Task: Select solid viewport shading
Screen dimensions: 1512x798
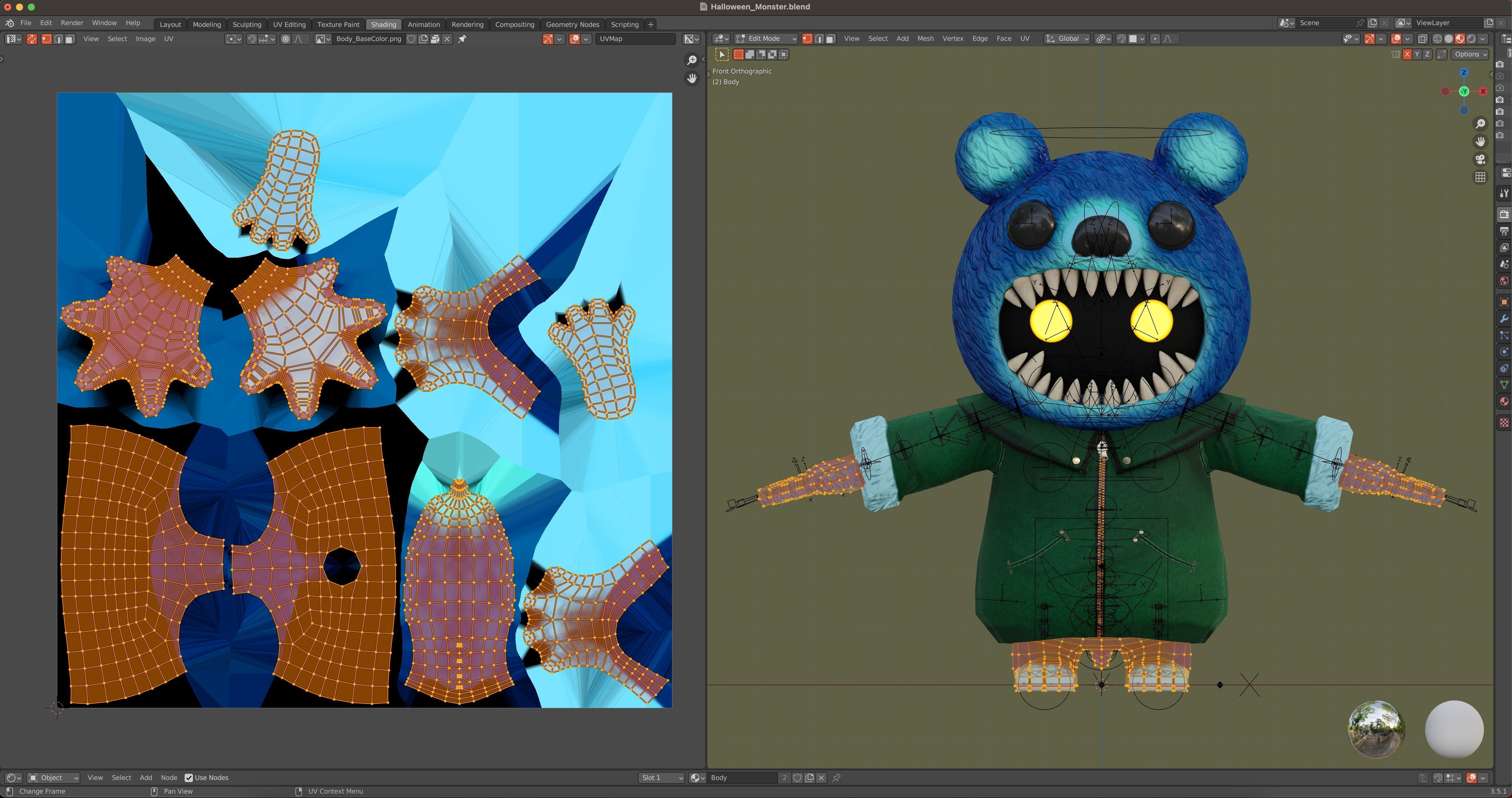Action: 1448,39
